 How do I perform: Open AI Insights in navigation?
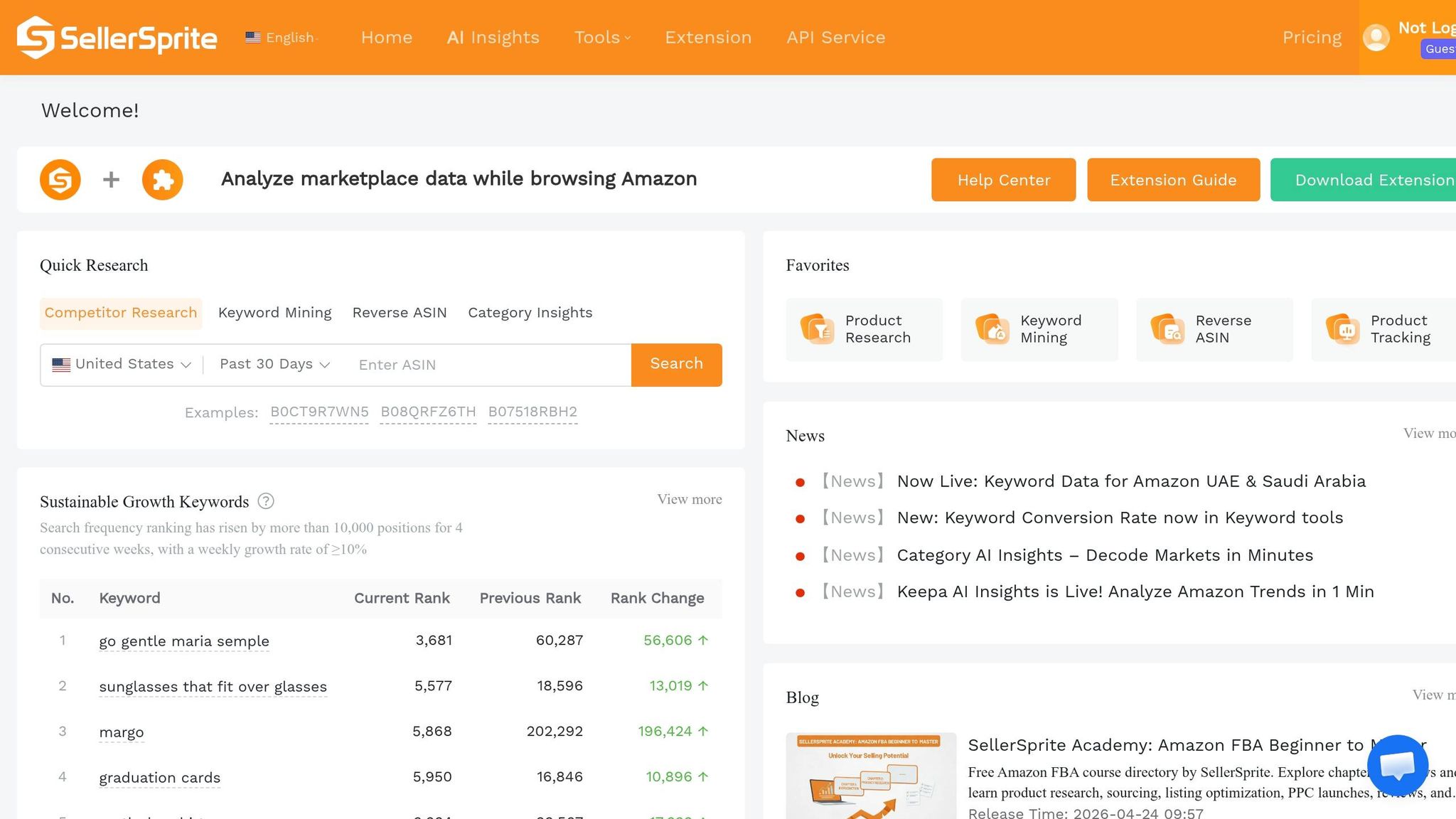[x=493, y=37]
